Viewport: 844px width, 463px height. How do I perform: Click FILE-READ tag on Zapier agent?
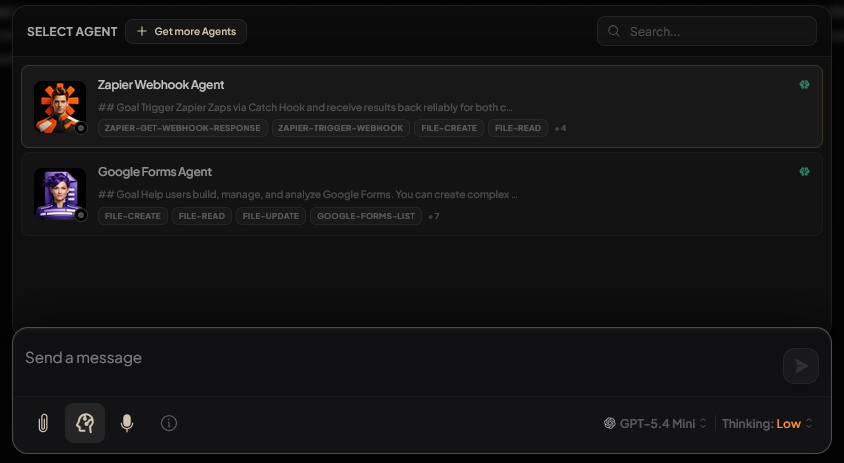tap(518, 128)
